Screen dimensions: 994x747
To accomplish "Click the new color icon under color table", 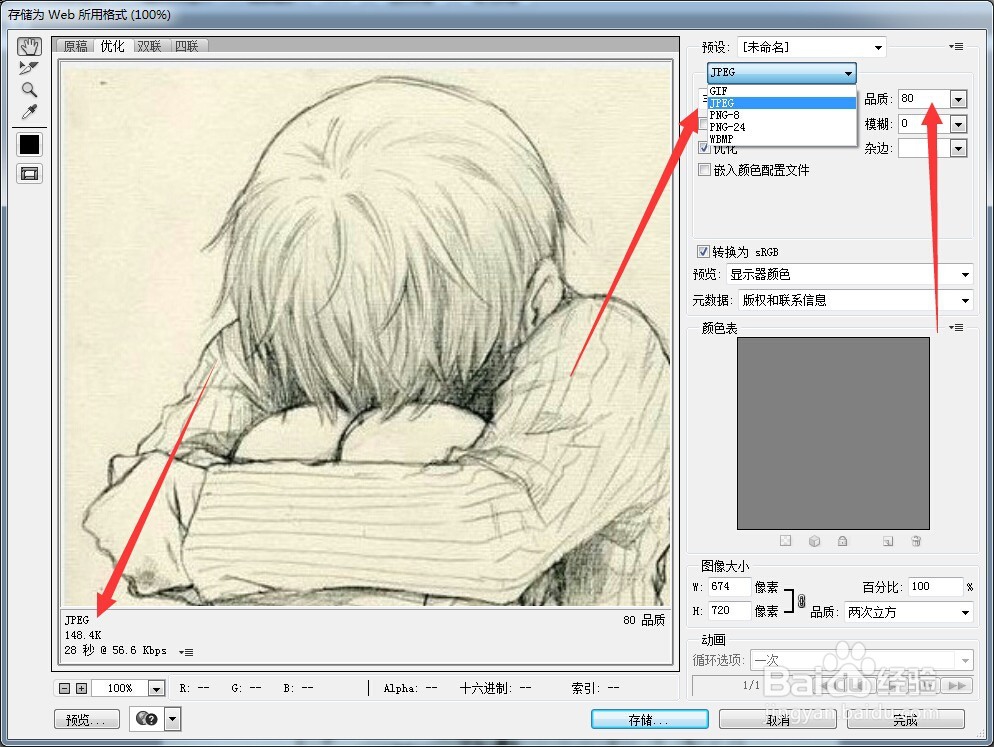I will coord(888,541).
